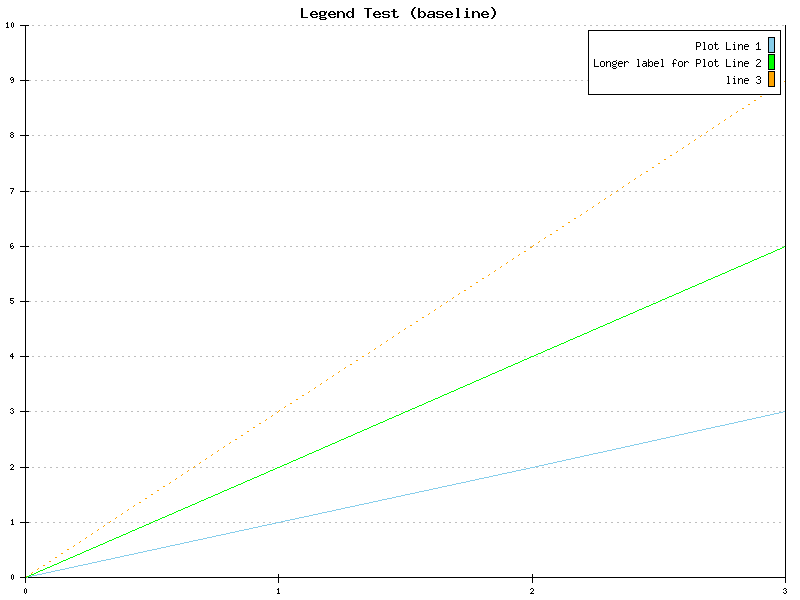Screen dimensions: 800x600
Task: Click the dotted orange plot line
Action: pos(406,329)
